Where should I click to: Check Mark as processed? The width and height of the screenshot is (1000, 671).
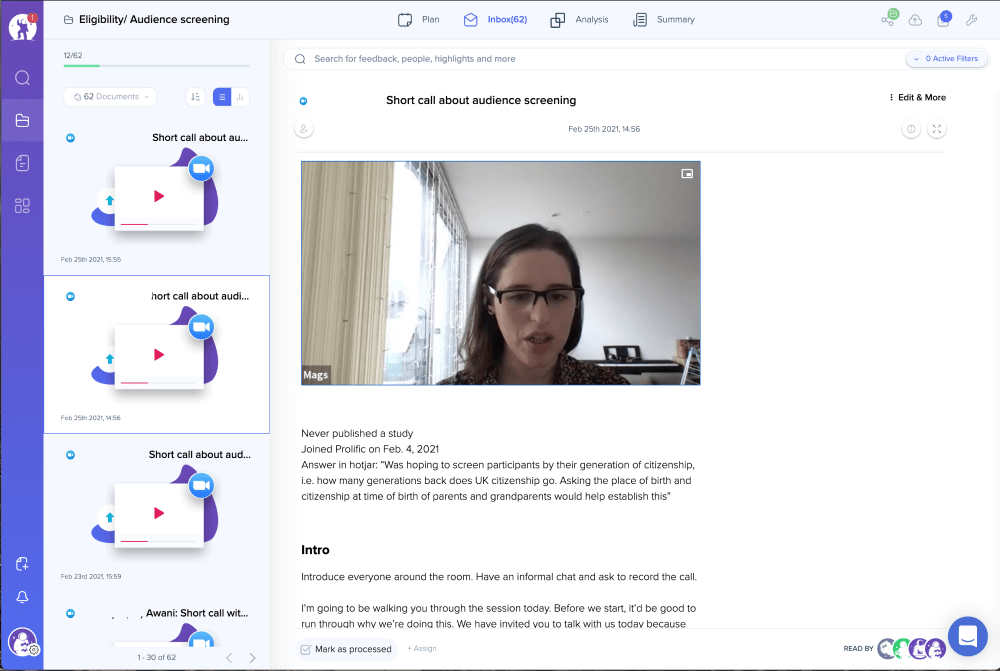346,649
